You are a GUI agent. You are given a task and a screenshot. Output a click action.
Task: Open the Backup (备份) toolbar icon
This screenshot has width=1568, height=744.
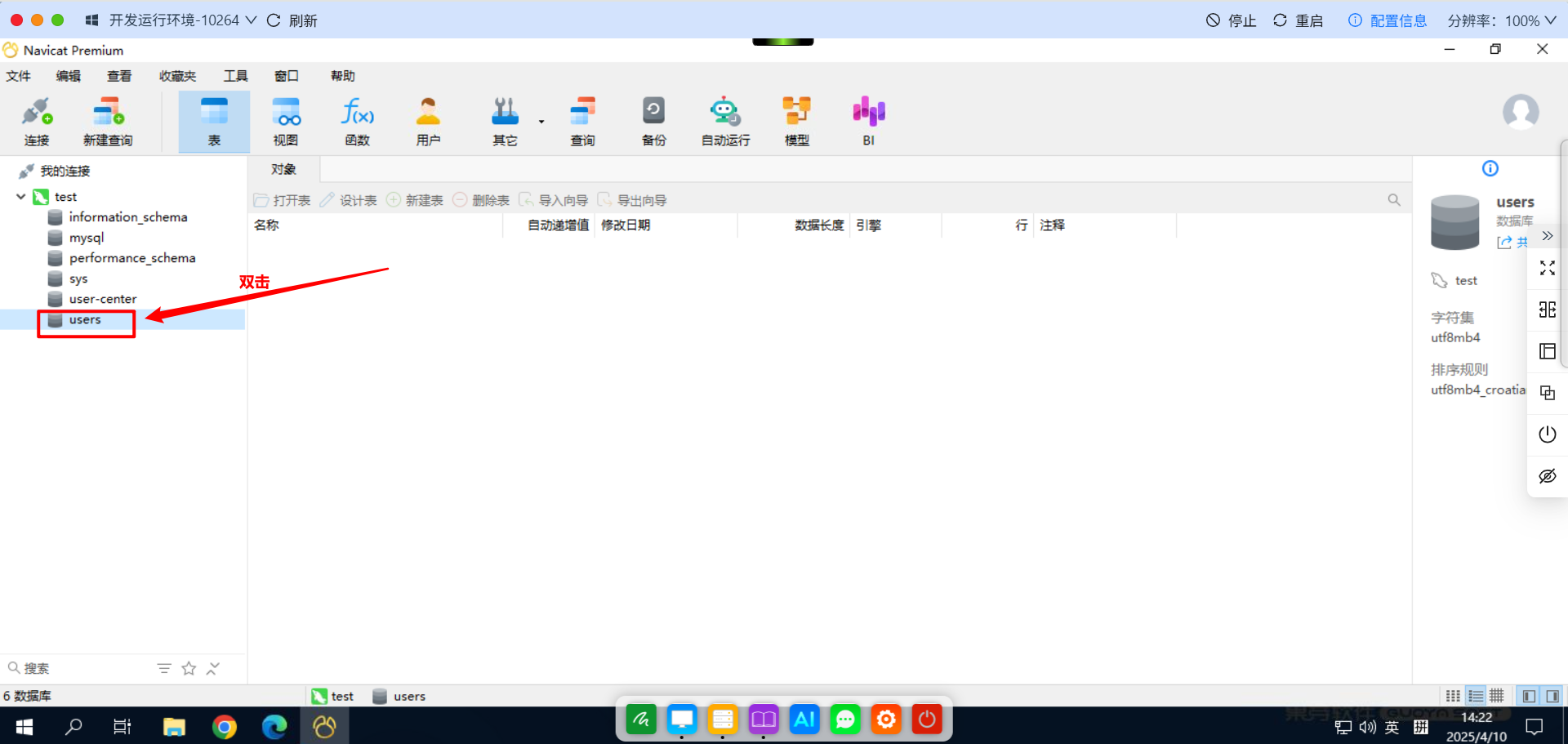pyautogui.click(x=653, y=122)
